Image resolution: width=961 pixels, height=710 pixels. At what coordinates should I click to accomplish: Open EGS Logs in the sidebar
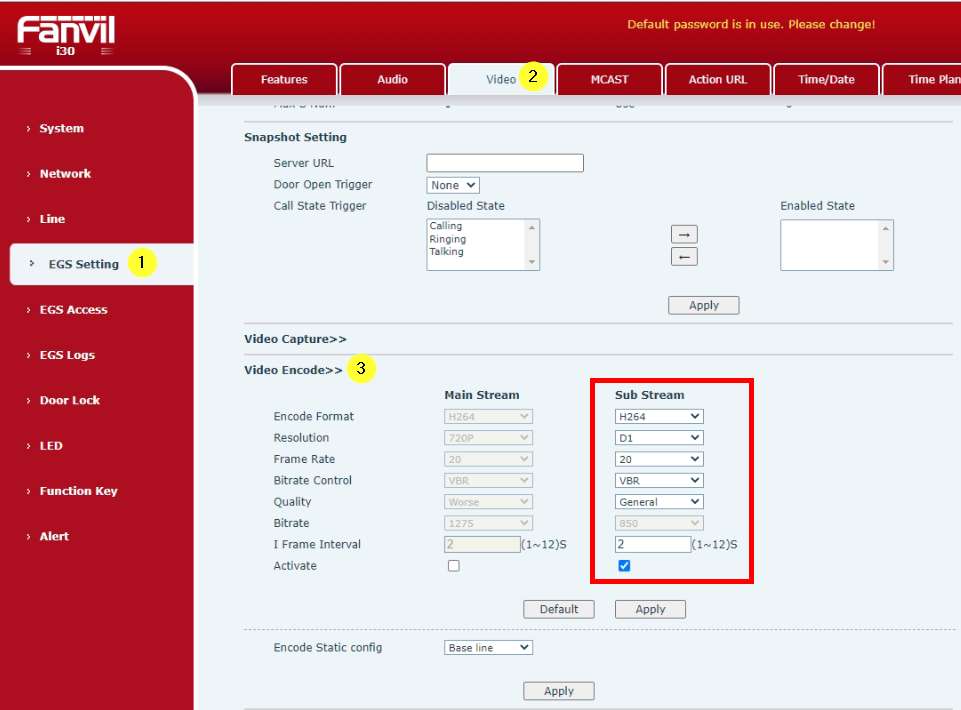tap(67, 355)
